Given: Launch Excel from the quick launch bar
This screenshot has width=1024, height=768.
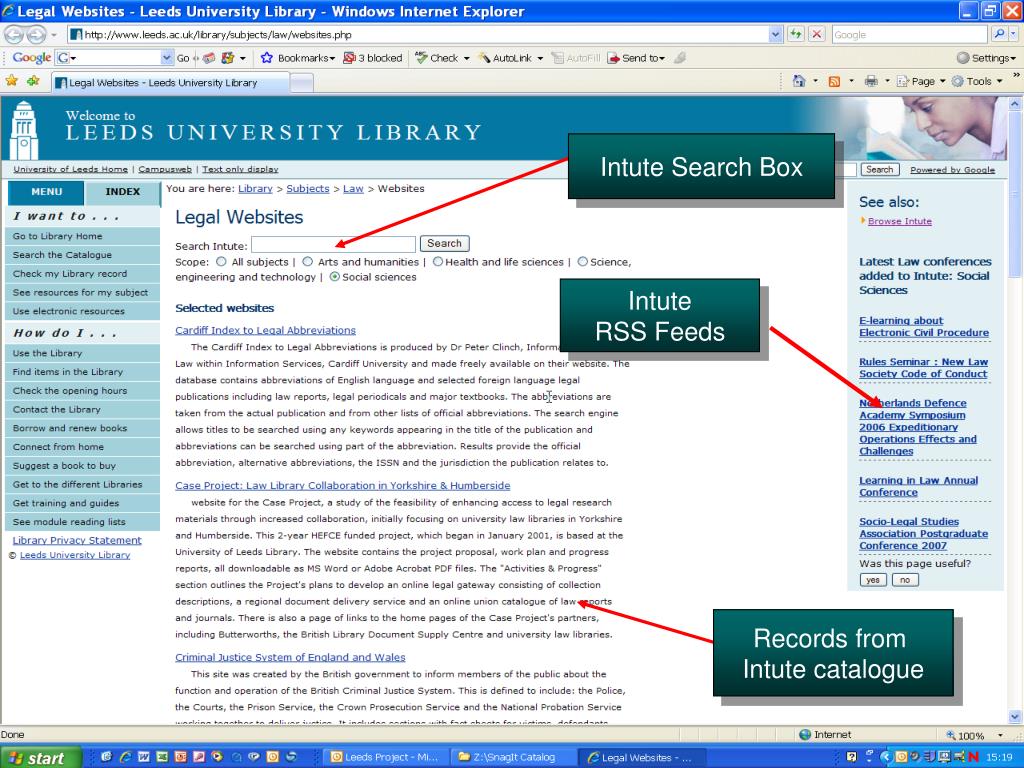Looking at the screenshot, I should pyautogui.click(x=161, y=758).
